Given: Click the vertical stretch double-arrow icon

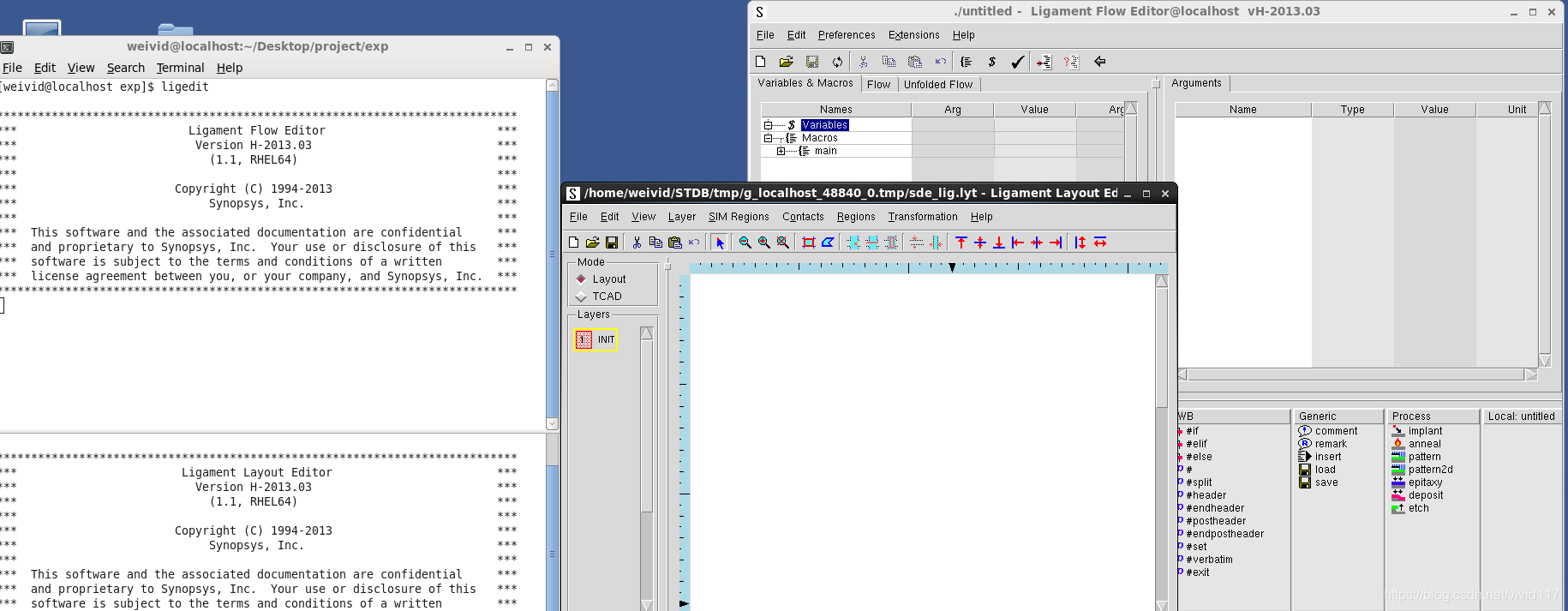Looking at the screenshot, I should tap(1080, 243).
